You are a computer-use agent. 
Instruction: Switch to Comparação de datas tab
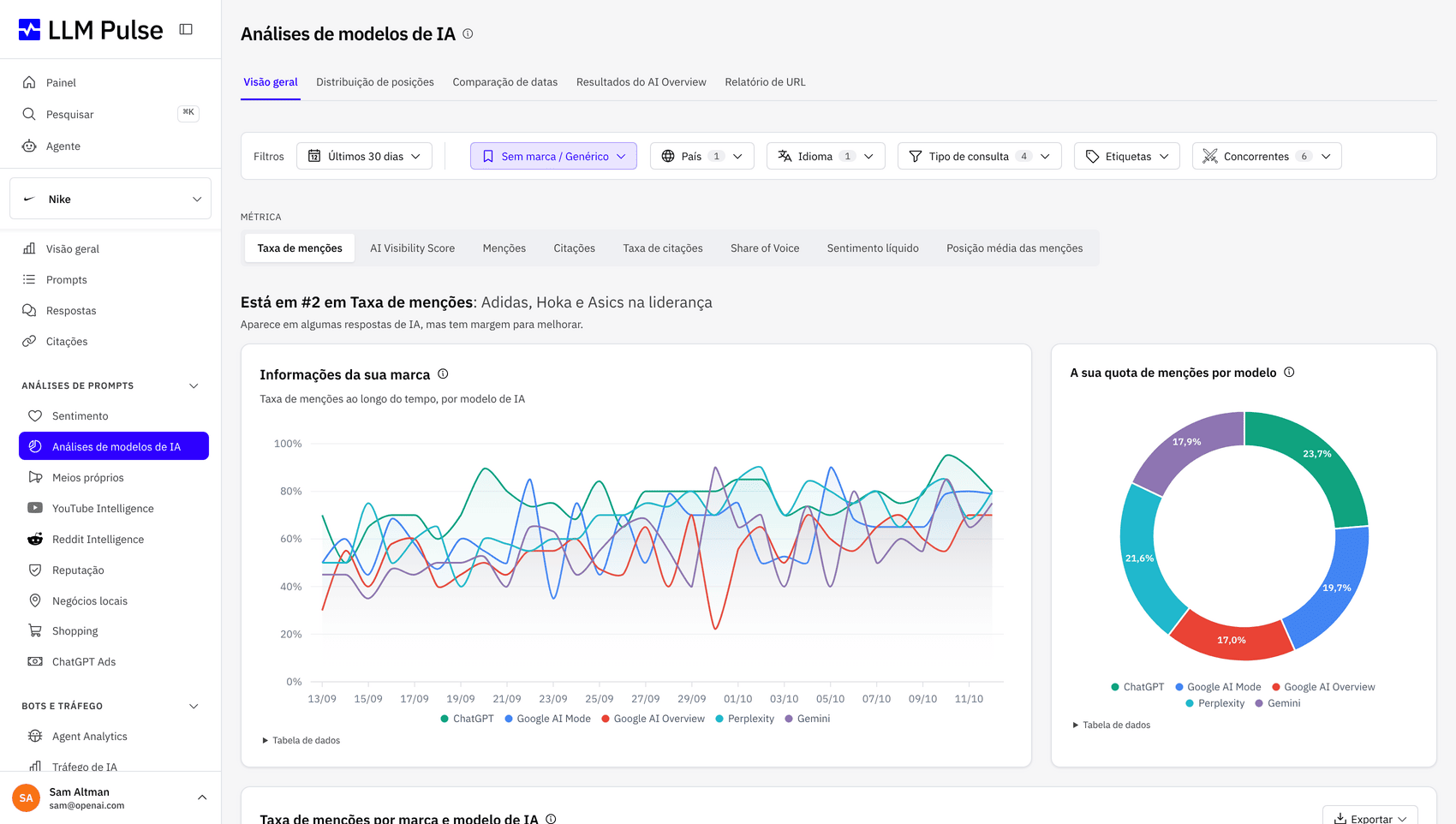505,82
